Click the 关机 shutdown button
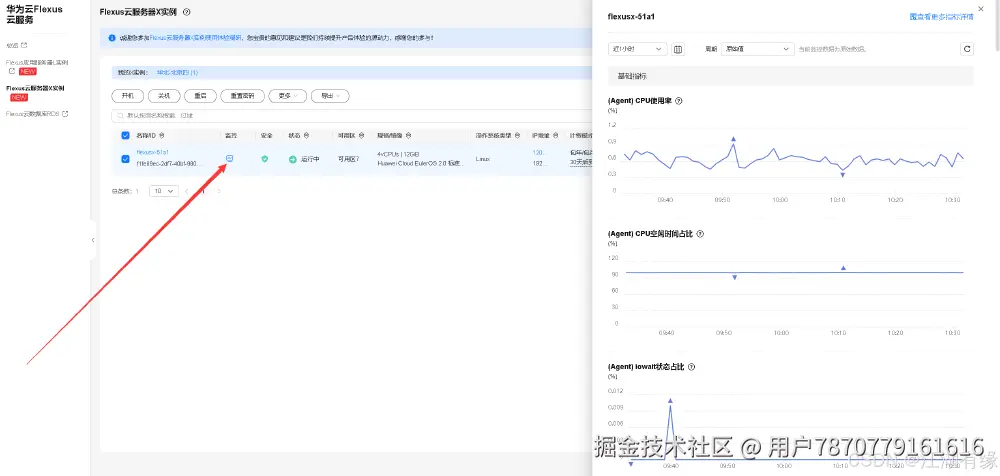Viewport: 1000px width, 476px height. point(164,96)
